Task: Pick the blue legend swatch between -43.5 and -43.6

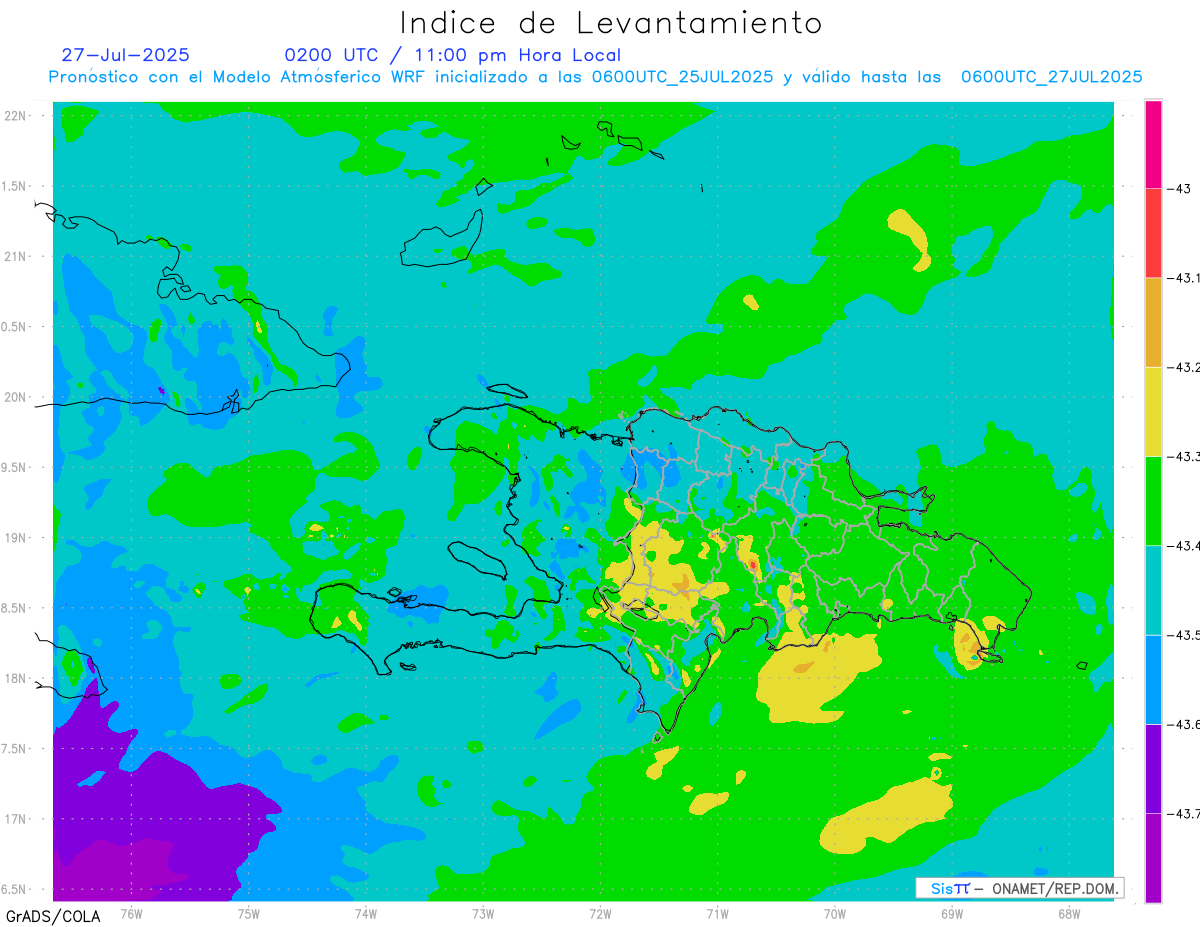Action: pos(1153,679)
